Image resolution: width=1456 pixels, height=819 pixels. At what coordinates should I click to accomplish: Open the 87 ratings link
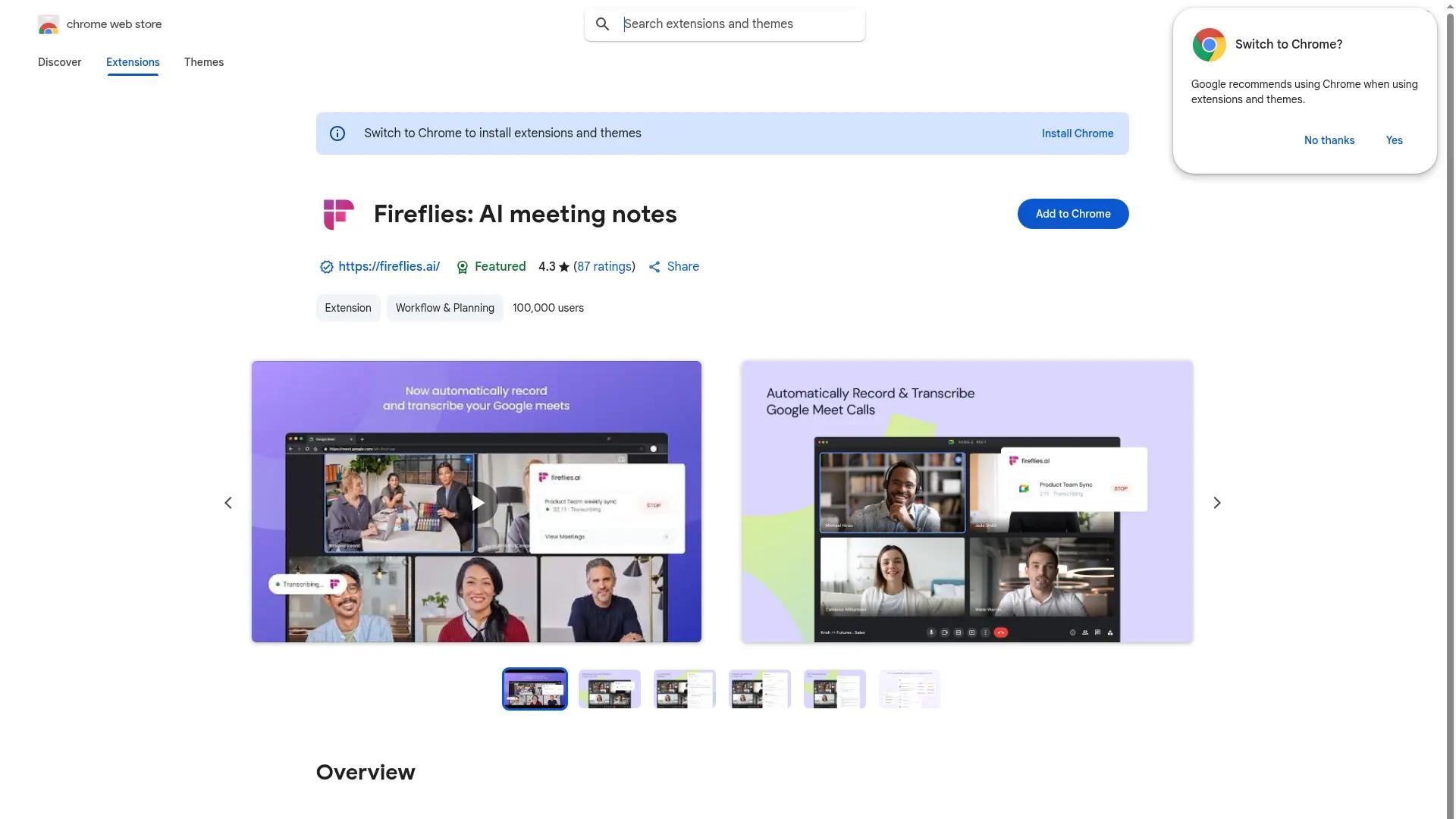(x=604, y=267)
